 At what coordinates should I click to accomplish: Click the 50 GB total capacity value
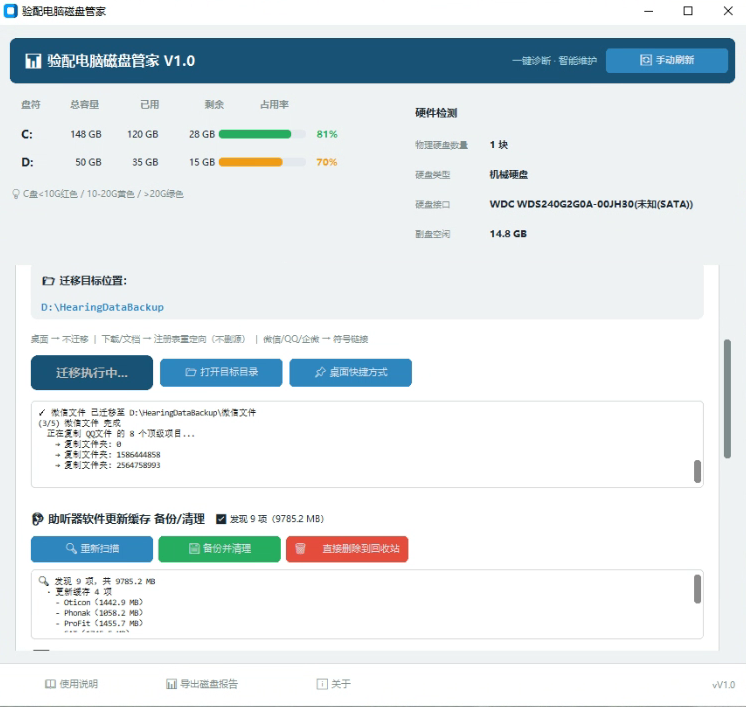click(x=88, y=162)
